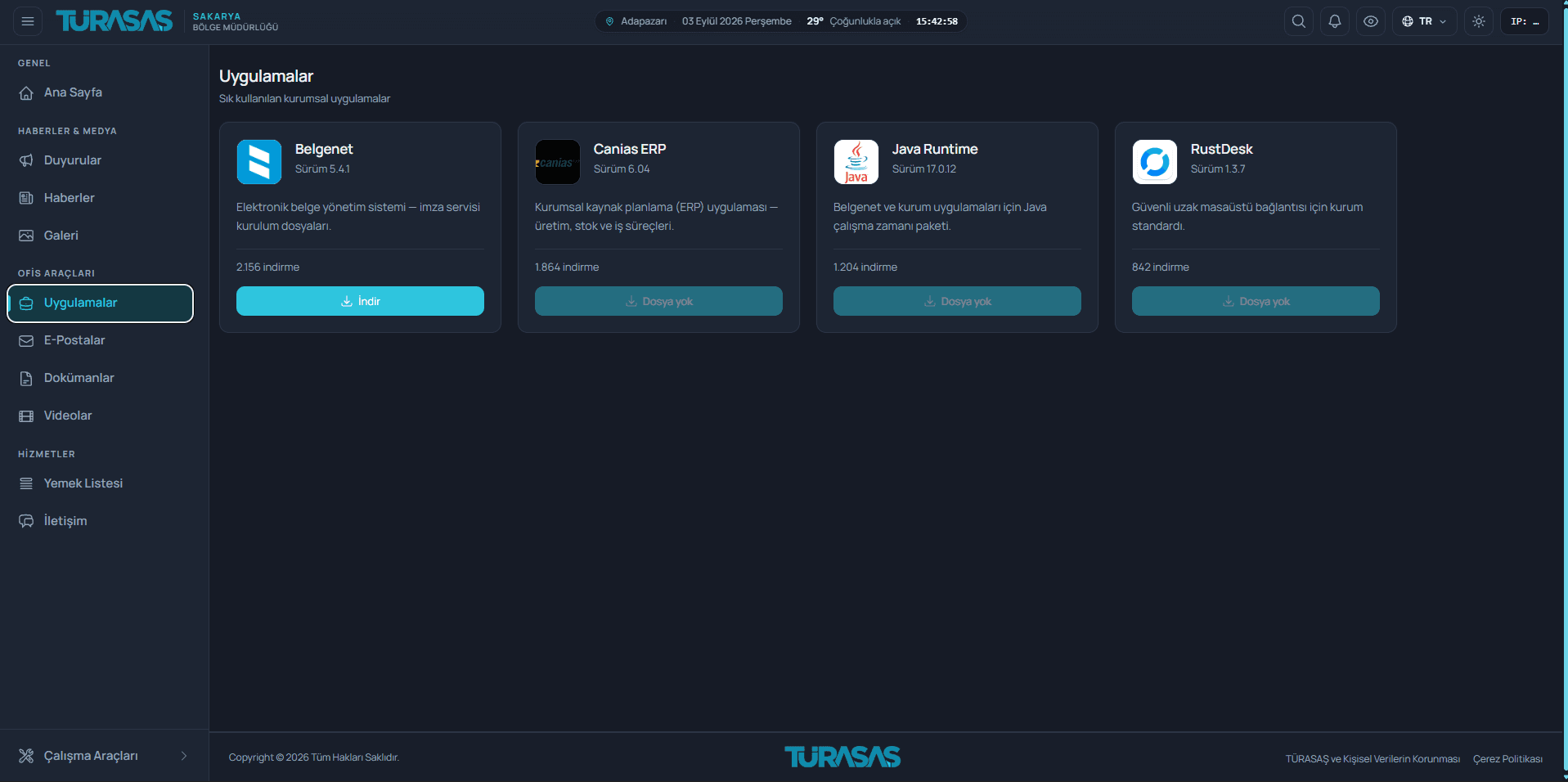Screen dimensions: 1568x782
Task: Open TÜRASAŞ ve Kişisel Verilerin Korunması link
Action: [1373, 759]
